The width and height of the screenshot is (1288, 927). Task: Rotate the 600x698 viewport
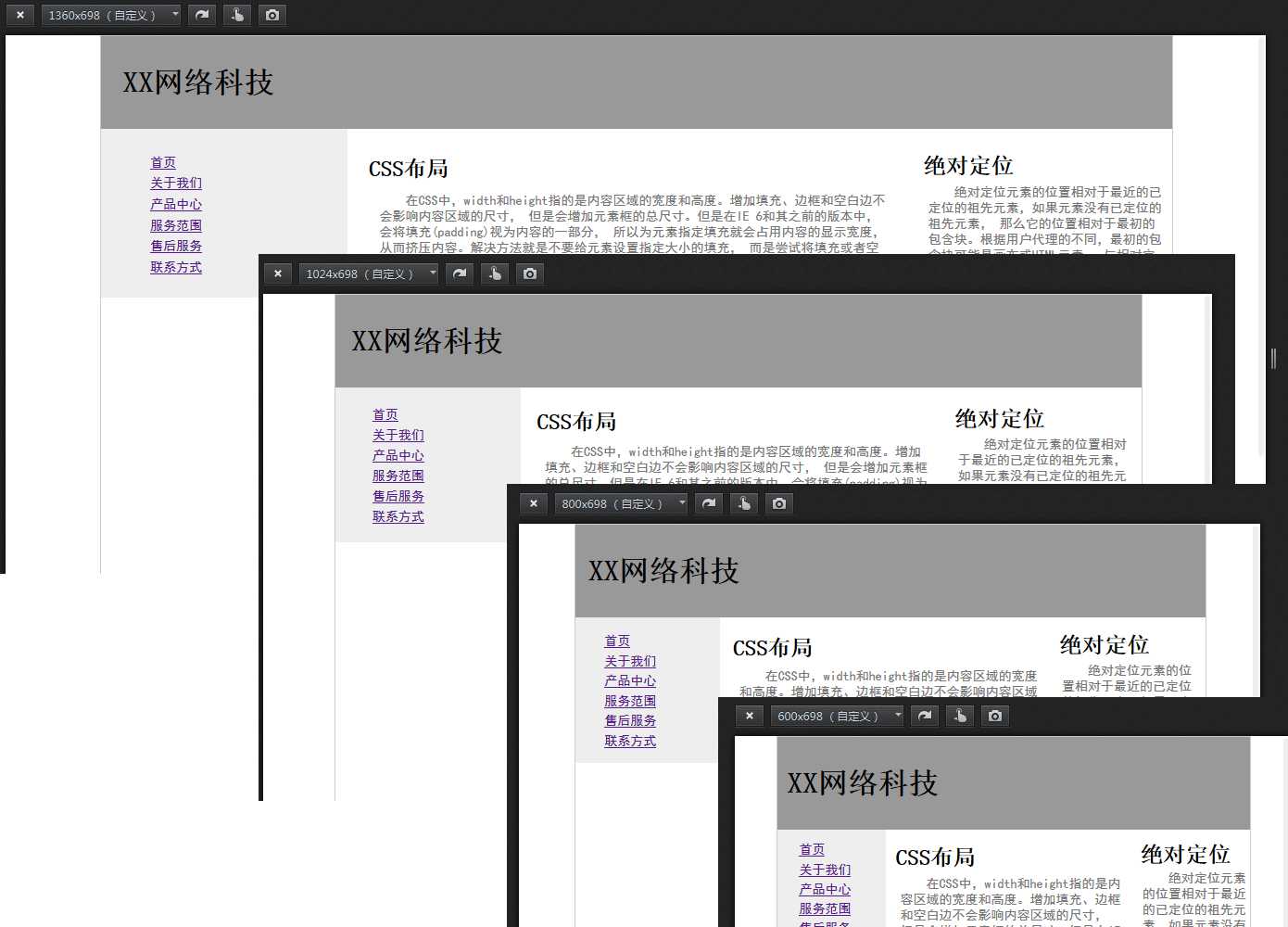coord(925,716)
